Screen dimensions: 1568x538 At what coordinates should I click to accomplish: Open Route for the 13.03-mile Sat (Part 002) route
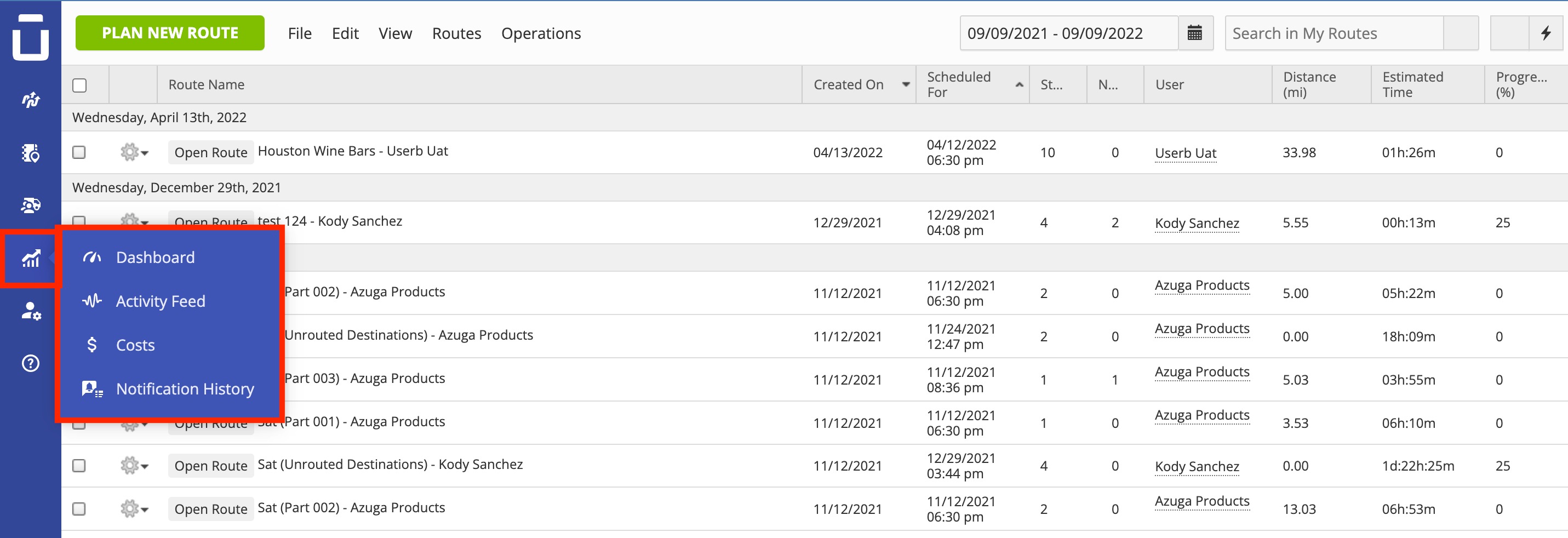pos(210,509)
